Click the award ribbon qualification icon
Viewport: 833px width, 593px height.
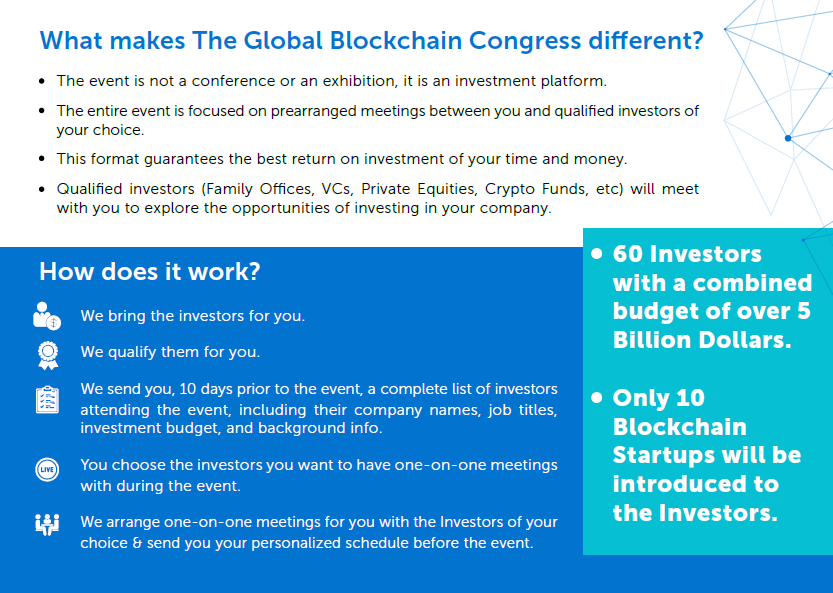click(x=48, y=355)
